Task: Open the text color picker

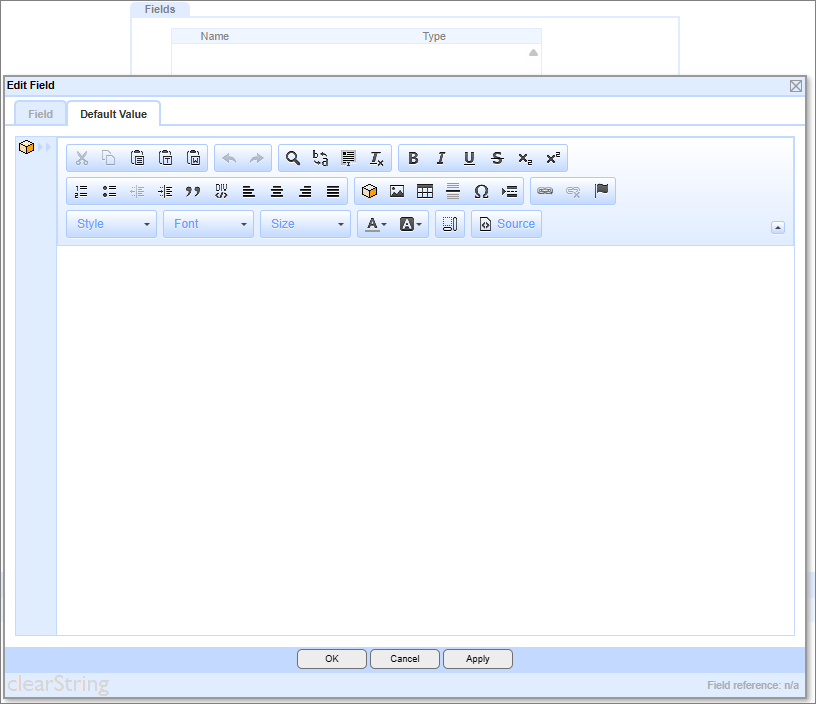Action: [375, 224]
